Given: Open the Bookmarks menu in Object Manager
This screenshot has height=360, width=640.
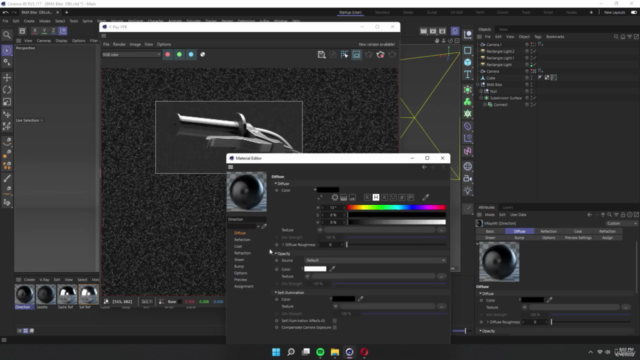Looking at the screenshot, I should [x=555, y=37].
